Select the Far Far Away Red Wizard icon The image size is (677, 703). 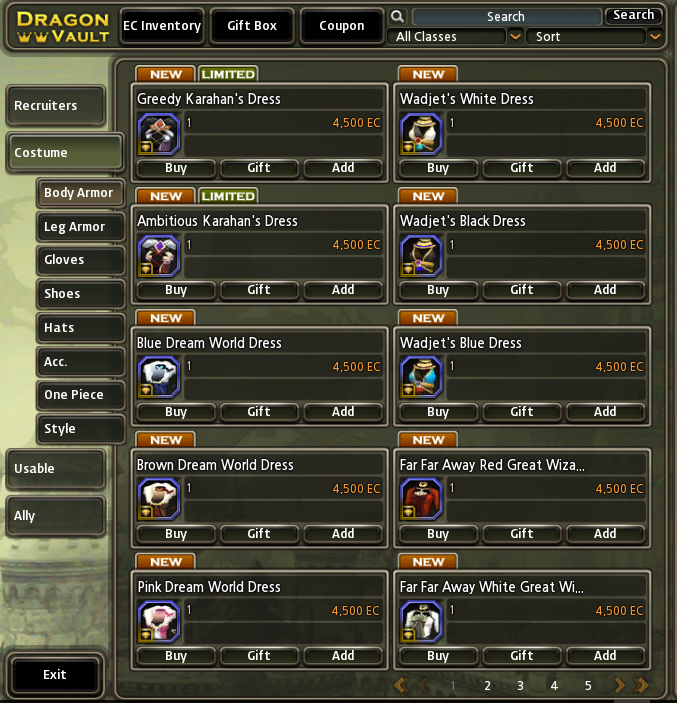[x=421, y=499]
